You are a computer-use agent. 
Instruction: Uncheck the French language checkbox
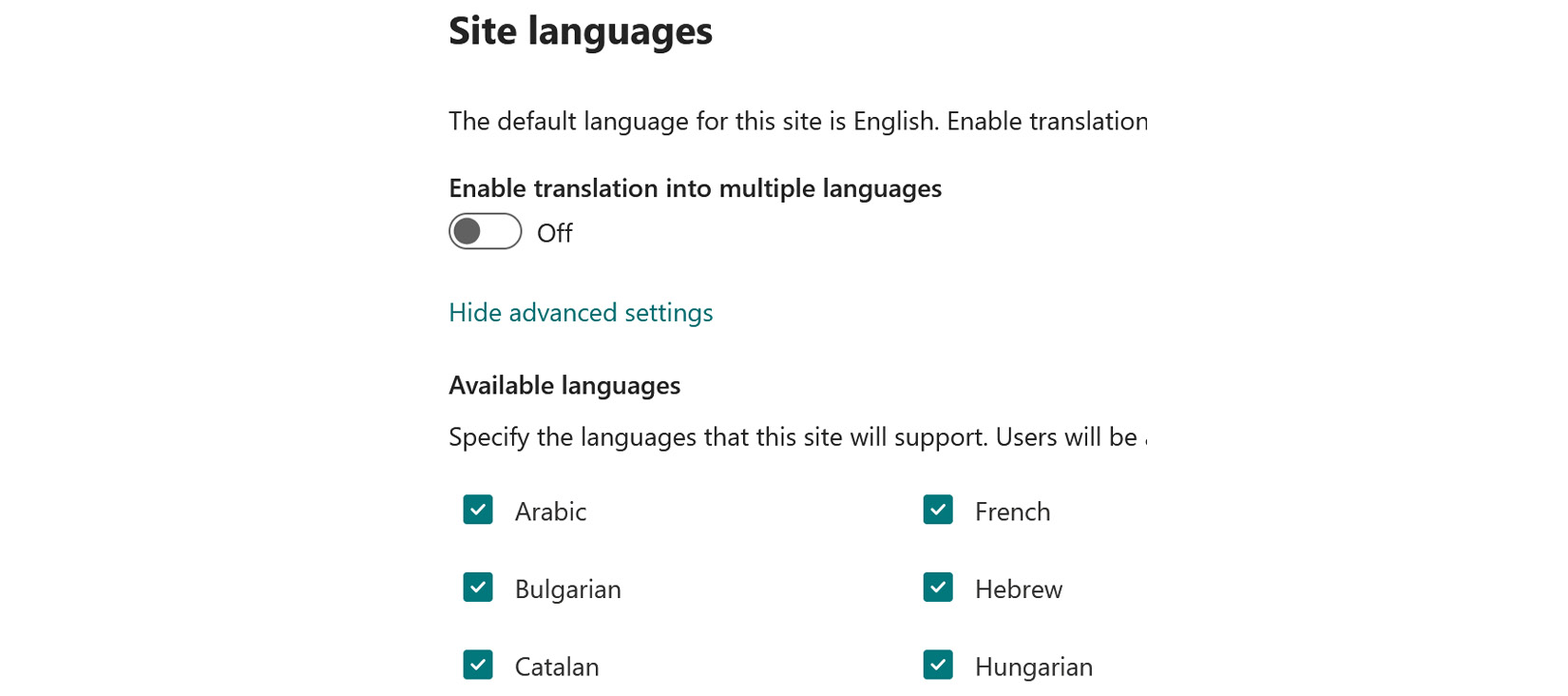coord(938,511)
